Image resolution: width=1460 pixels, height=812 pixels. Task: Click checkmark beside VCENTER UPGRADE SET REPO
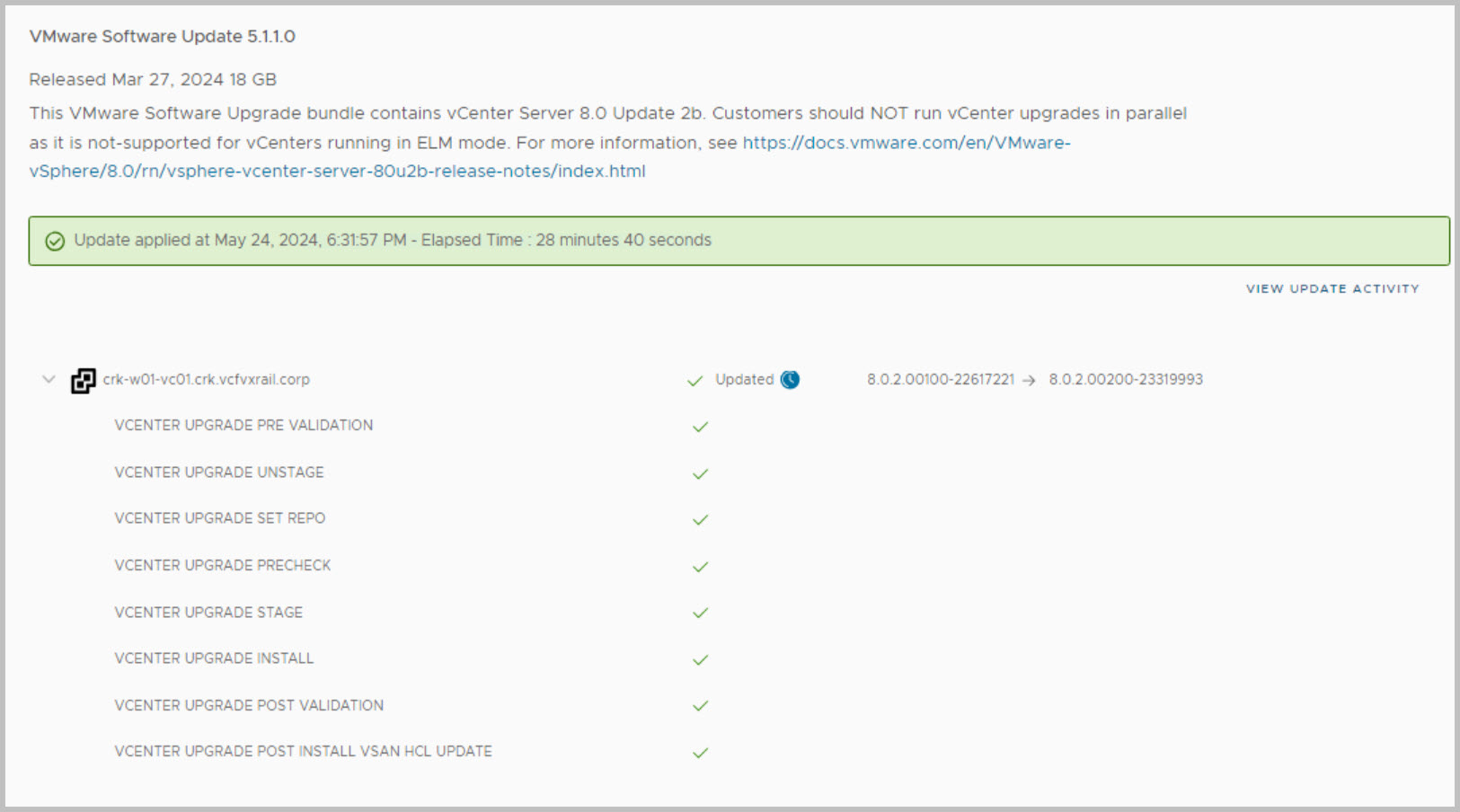[701, 519]
